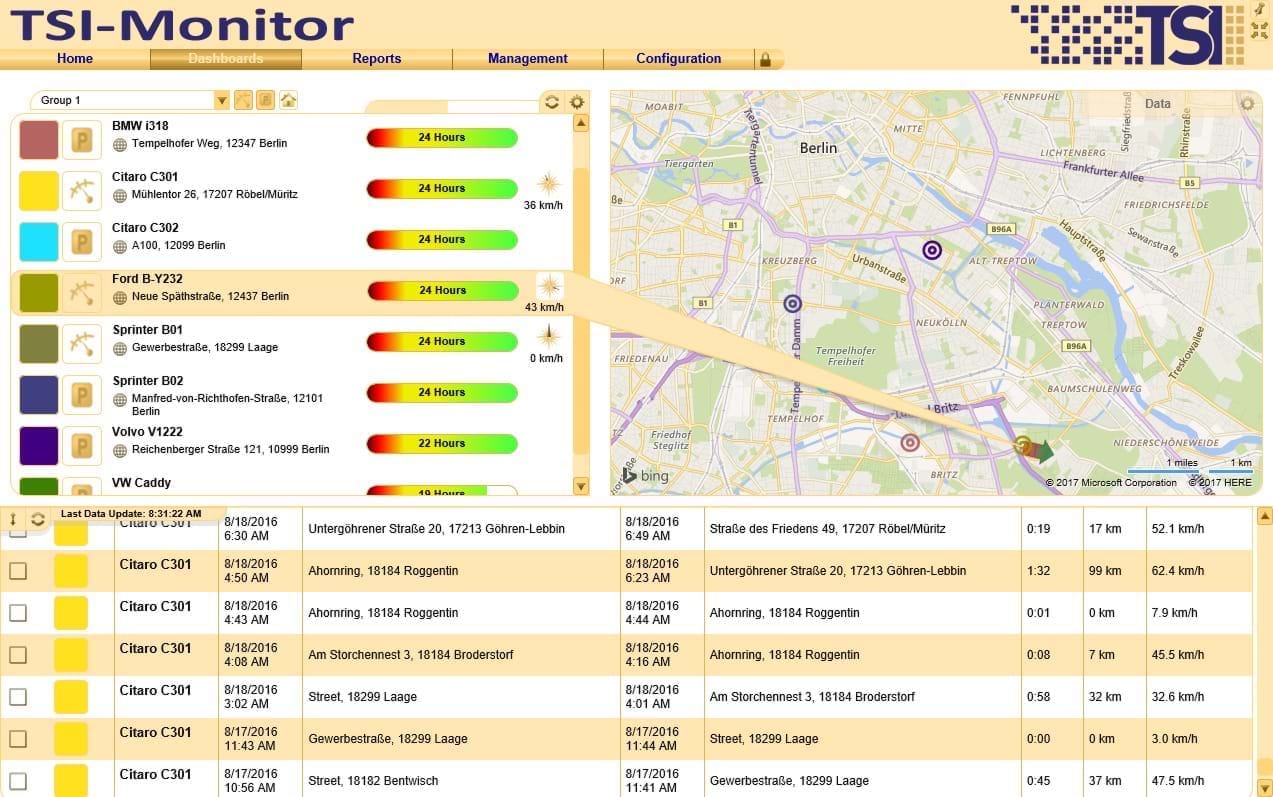
Task: Select the blue target marker near Kreuzberg
Action: (793, 303)
